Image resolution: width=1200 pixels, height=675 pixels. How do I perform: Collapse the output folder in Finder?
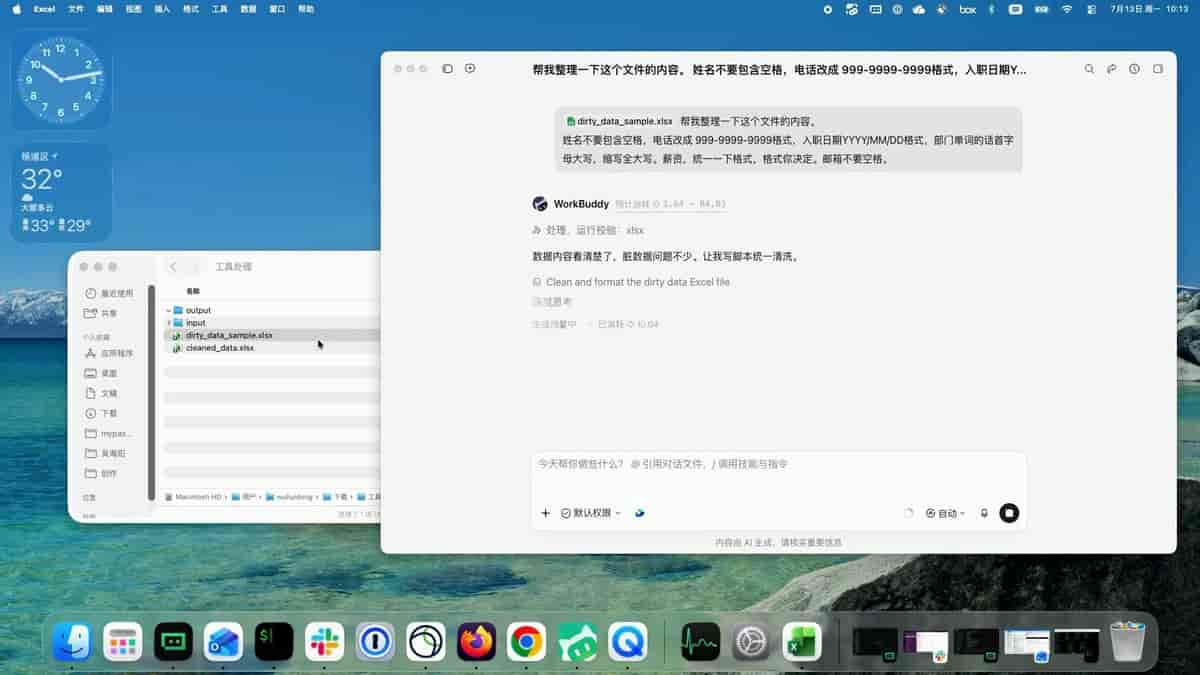[169, 310]
